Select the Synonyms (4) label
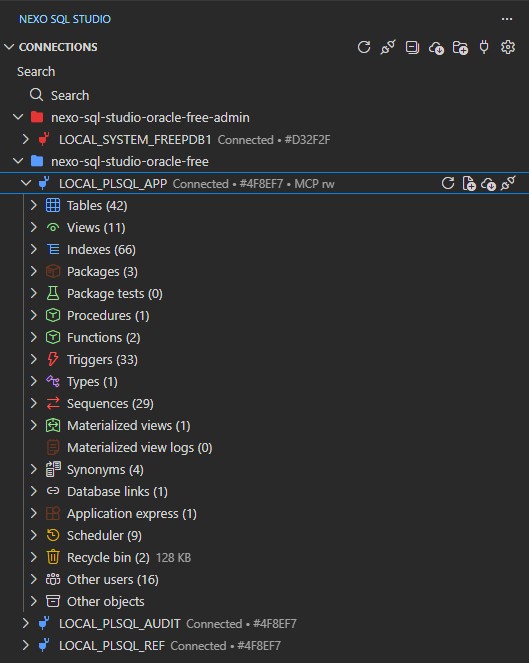This screenshot has height=663, width=529. point(105,469)
